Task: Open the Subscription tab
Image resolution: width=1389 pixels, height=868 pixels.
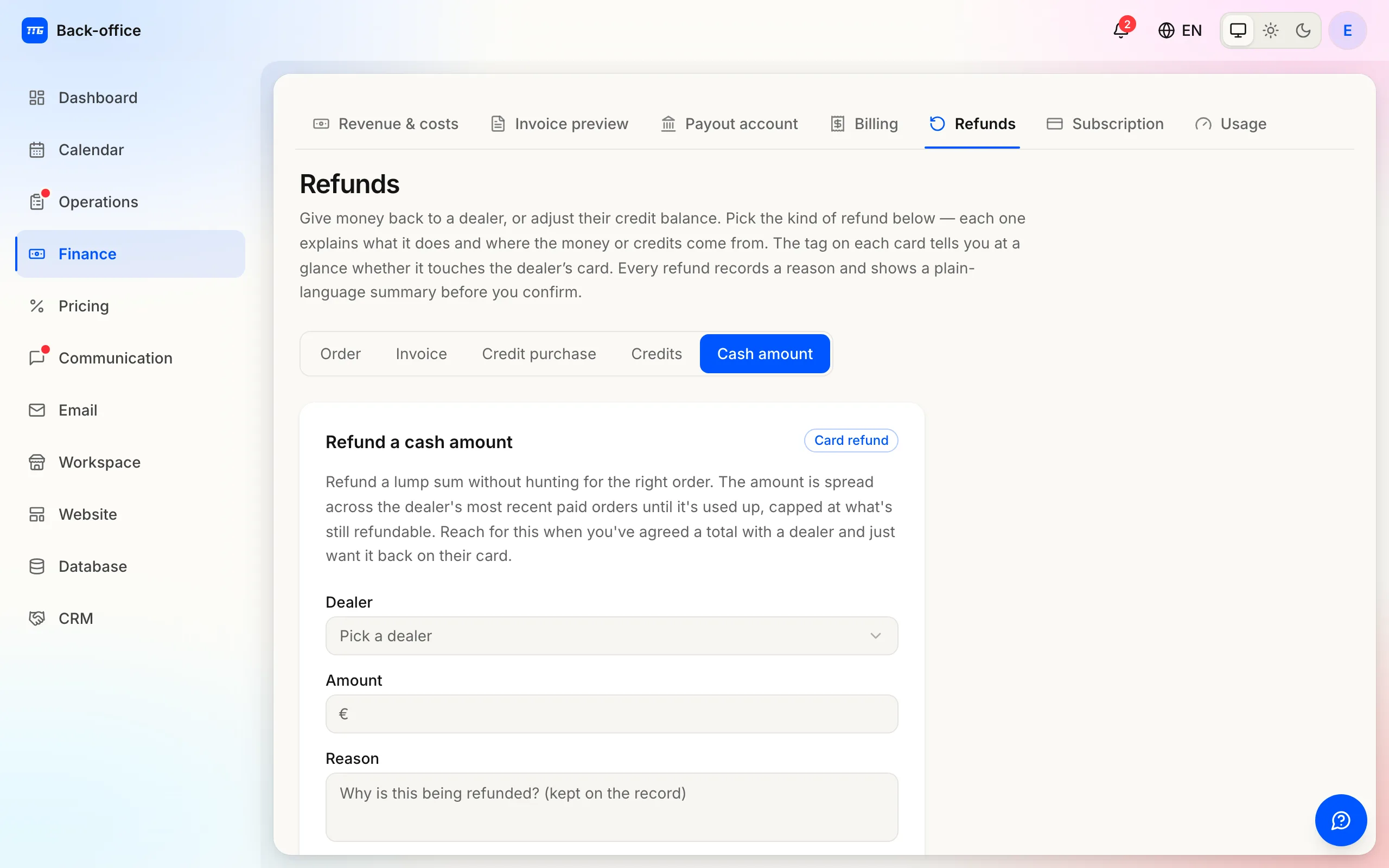Action: click(1105, 124)
